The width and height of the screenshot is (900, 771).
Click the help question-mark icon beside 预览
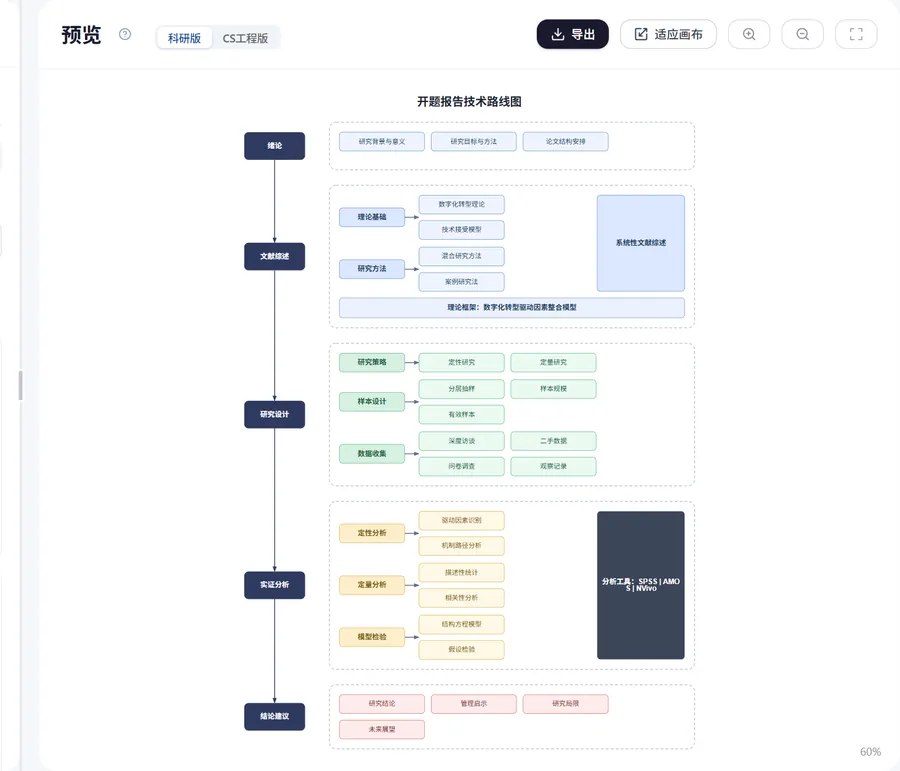coord(125,34)
